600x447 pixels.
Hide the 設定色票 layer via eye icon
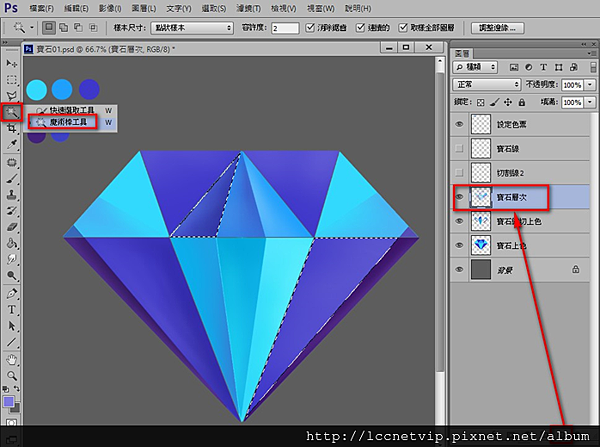click(x=460, y=124)
